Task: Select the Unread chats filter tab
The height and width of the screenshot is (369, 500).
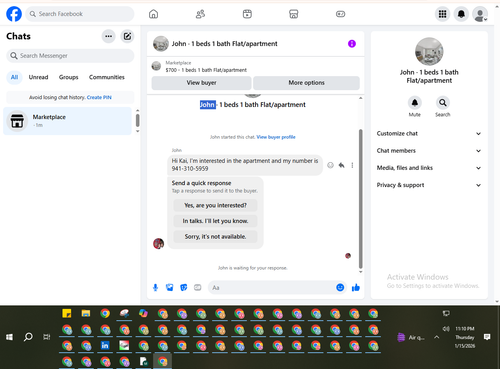Action: (38, 77)
